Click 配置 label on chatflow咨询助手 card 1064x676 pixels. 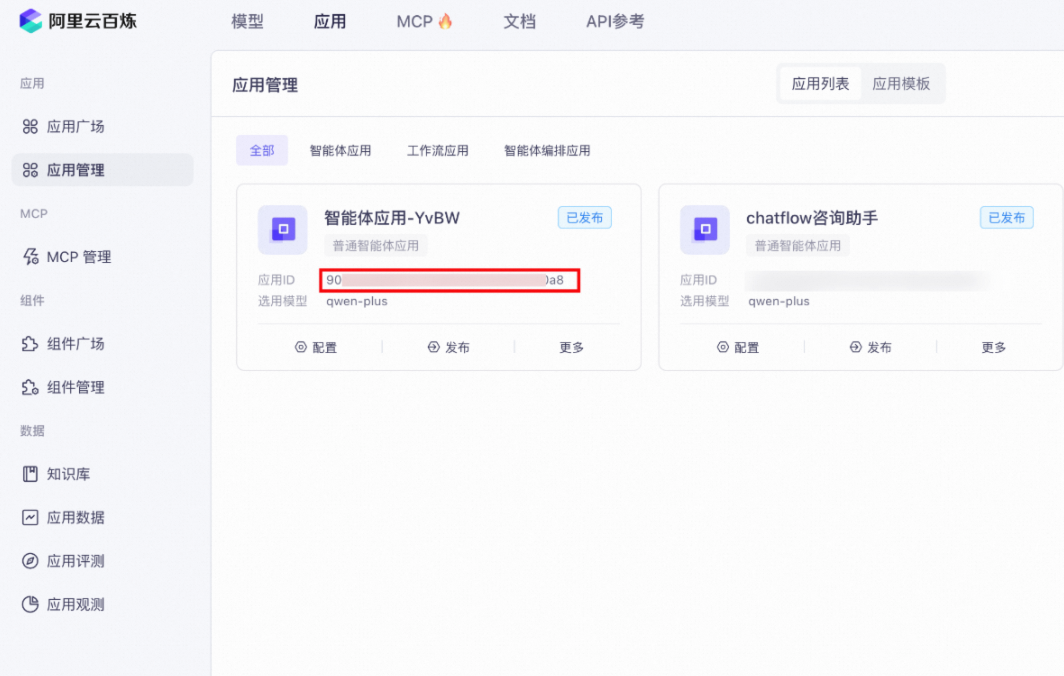746,348
